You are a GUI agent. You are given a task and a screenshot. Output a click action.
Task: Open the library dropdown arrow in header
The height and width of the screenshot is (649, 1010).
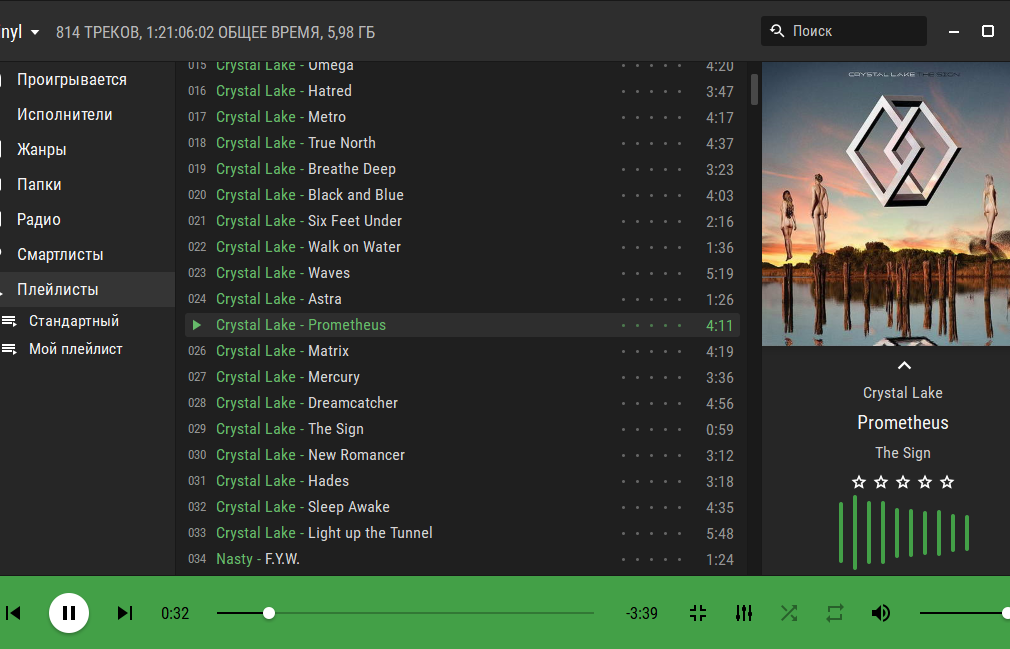click(35, 32)
